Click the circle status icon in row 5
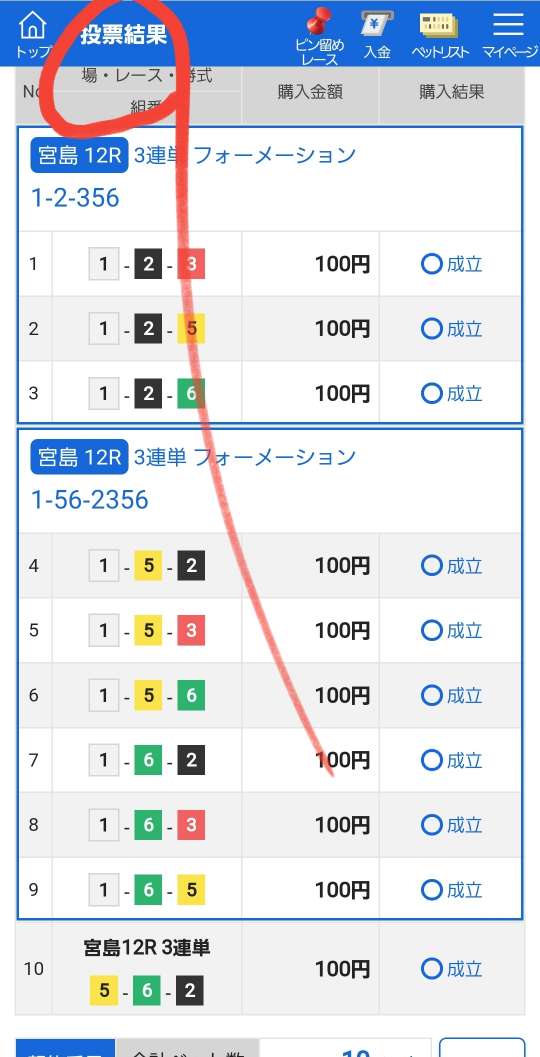540x1057 pixels. coord(431,630)
